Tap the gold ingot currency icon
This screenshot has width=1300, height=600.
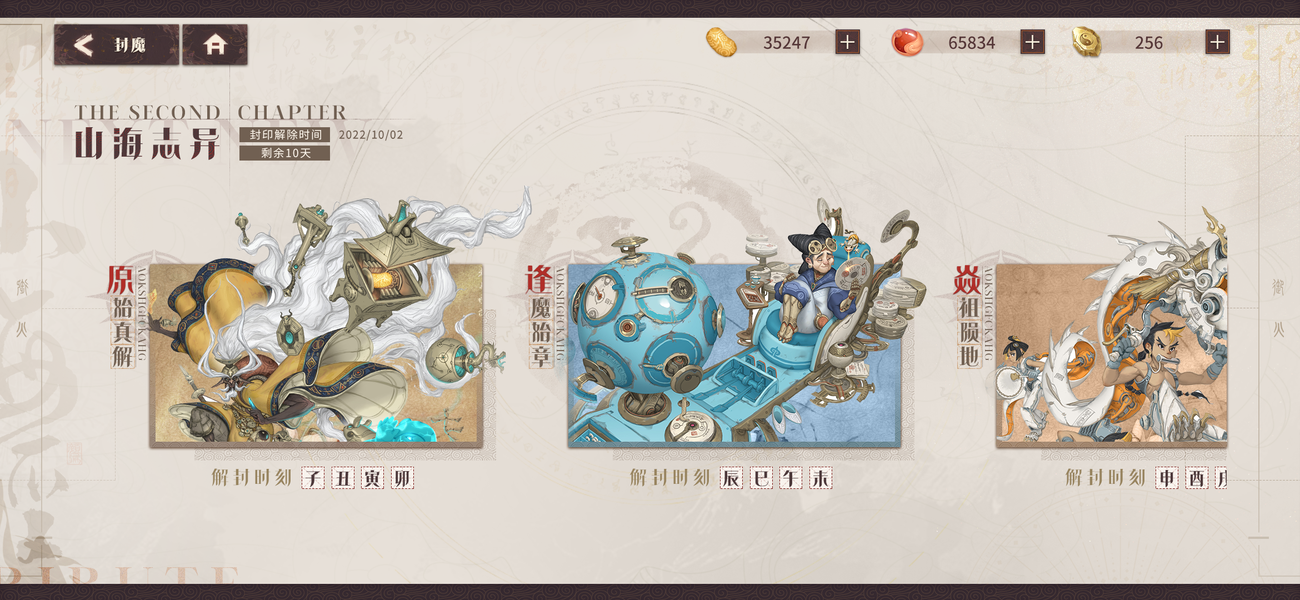click(721, 42)
